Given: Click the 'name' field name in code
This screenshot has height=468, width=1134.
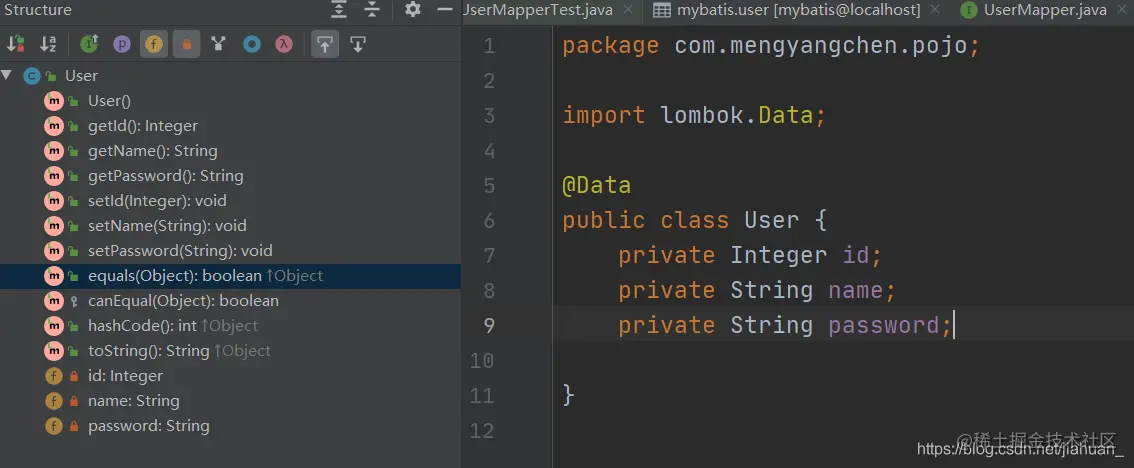Looking at the screenshot, I should (x=856, y=290).
